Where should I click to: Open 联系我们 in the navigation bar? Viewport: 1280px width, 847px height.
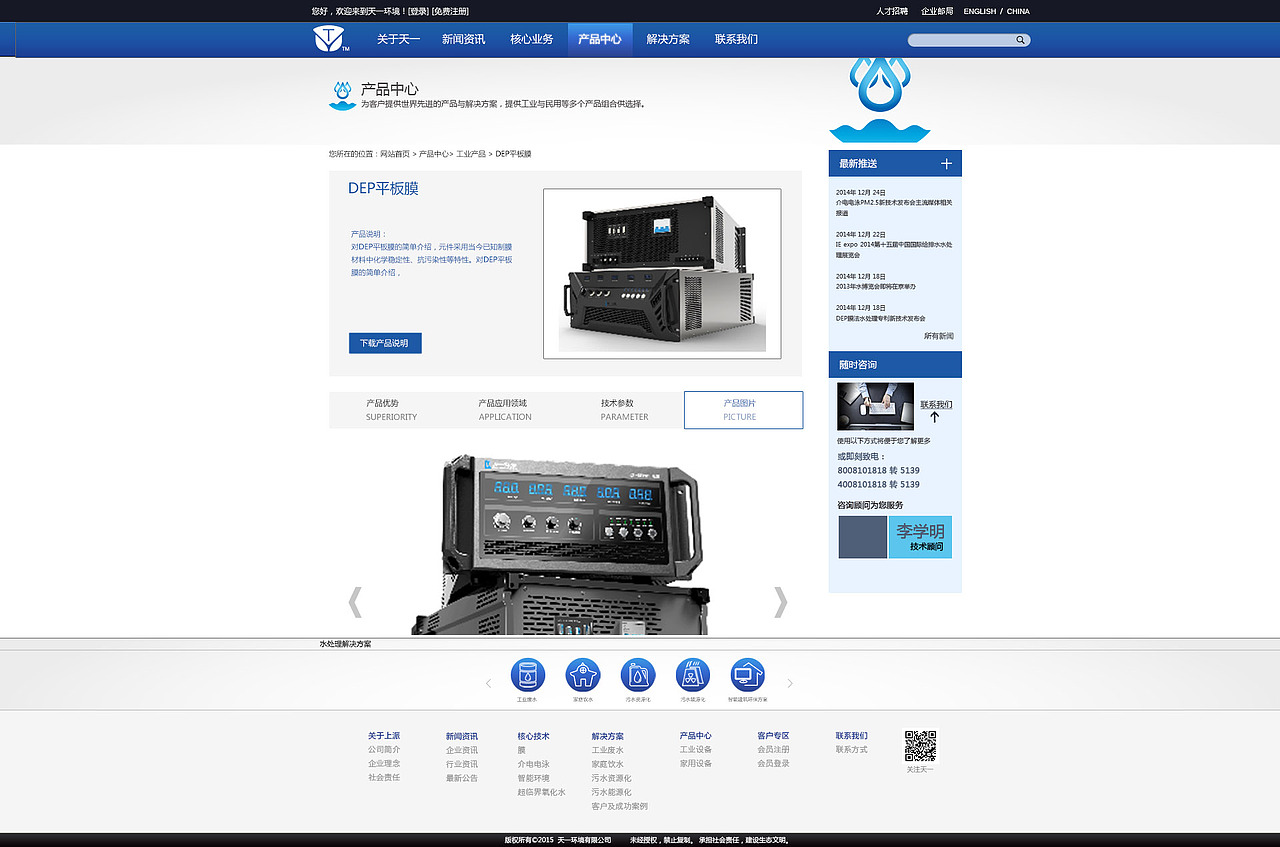click(736, 40)
